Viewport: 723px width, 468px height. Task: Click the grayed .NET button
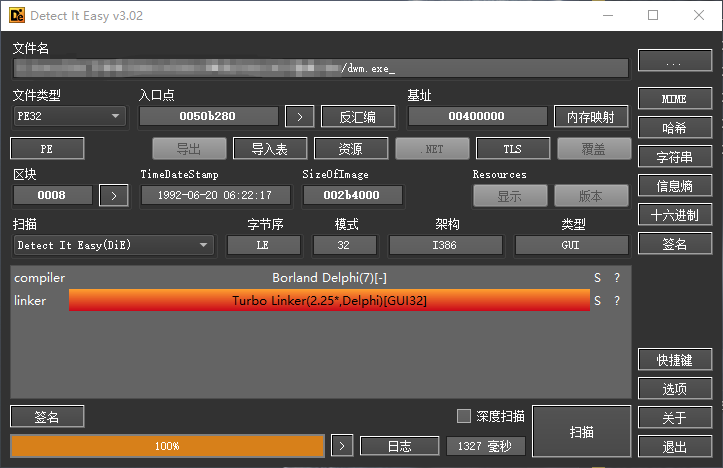click(432, 148)
